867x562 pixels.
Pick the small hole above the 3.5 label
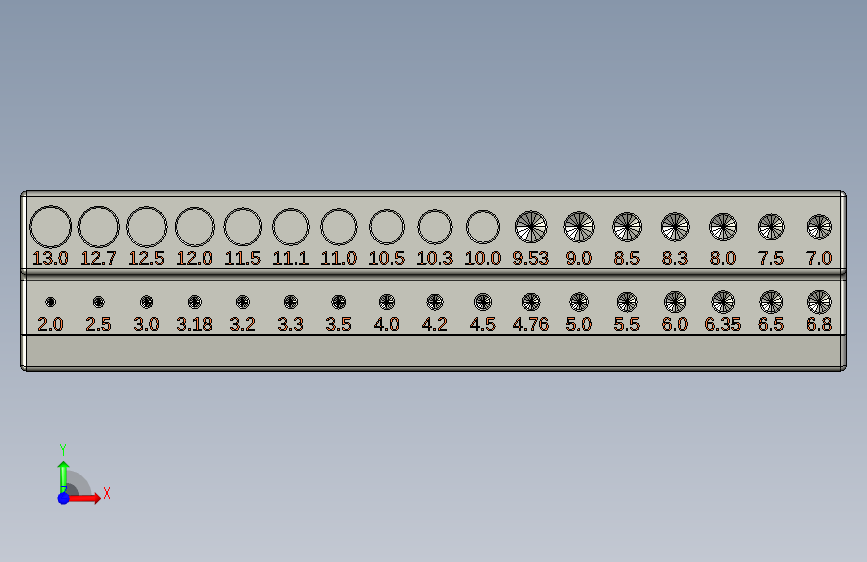[339, 302]
